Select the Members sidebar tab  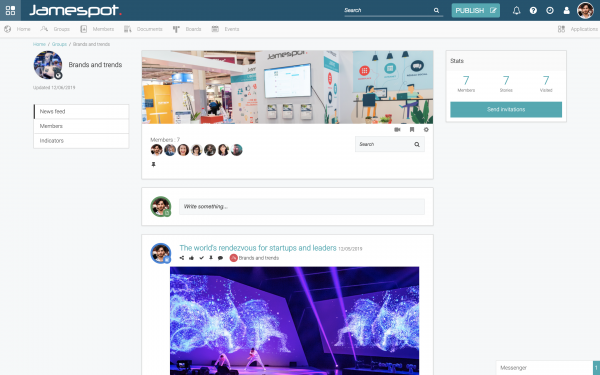(81, 126)
